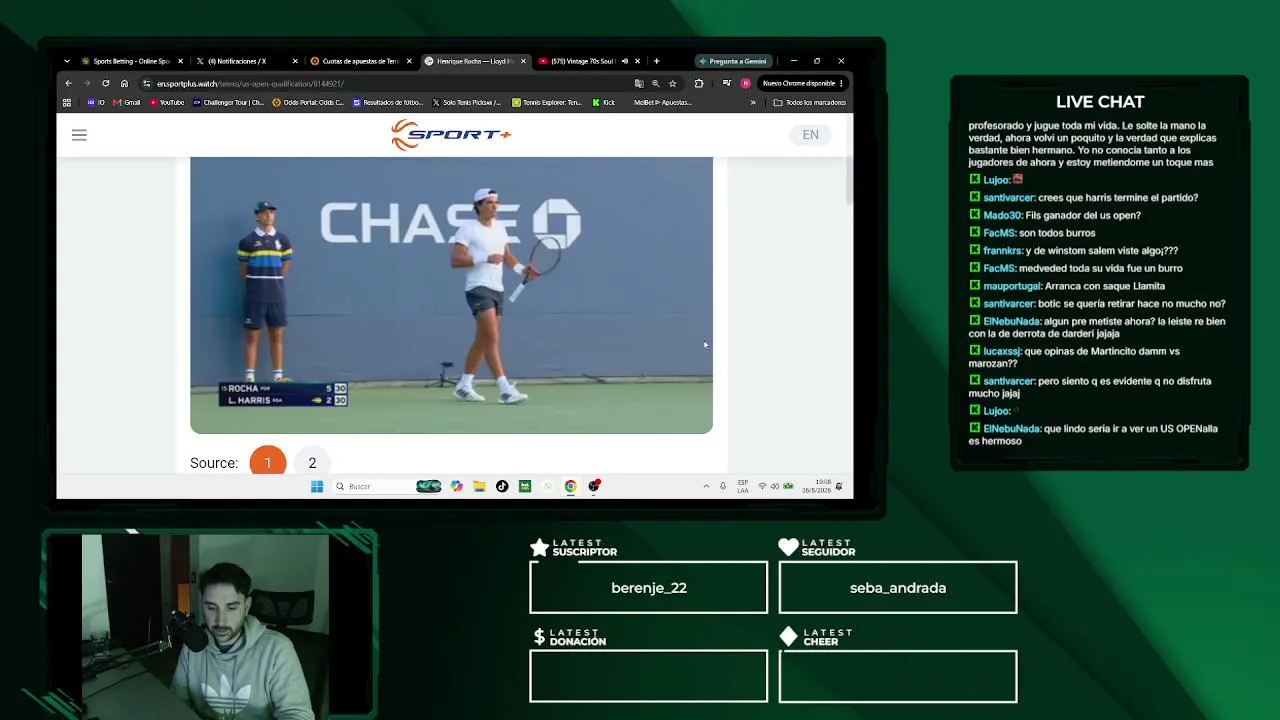This screenshot has width=1280, height=720.
Task: Open Challenger Tour bookmark
Action: click(229, 102)
